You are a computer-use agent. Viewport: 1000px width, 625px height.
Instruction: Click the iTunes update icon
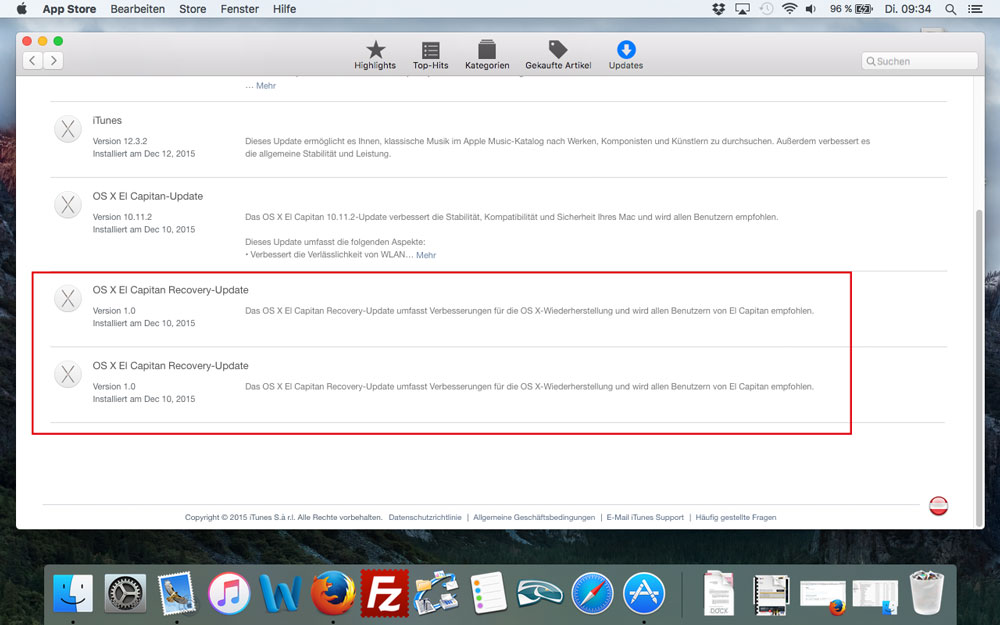tap(68, 129)
